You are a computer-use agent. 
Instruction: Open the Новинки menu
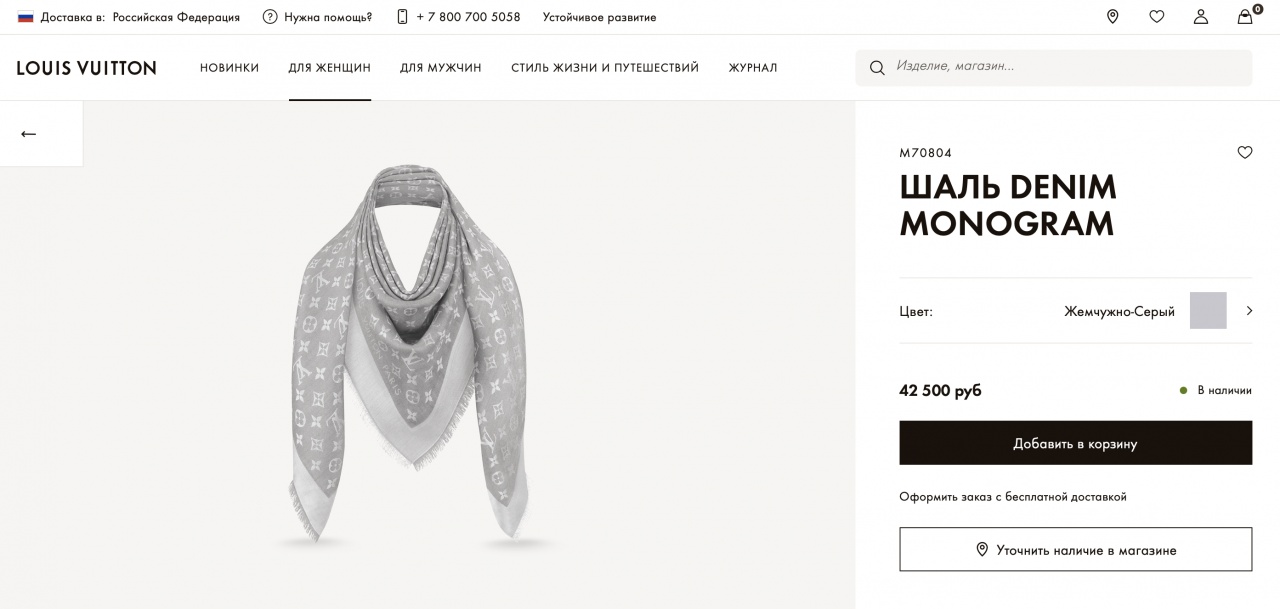pyautogui.click(x=229, y=68)
